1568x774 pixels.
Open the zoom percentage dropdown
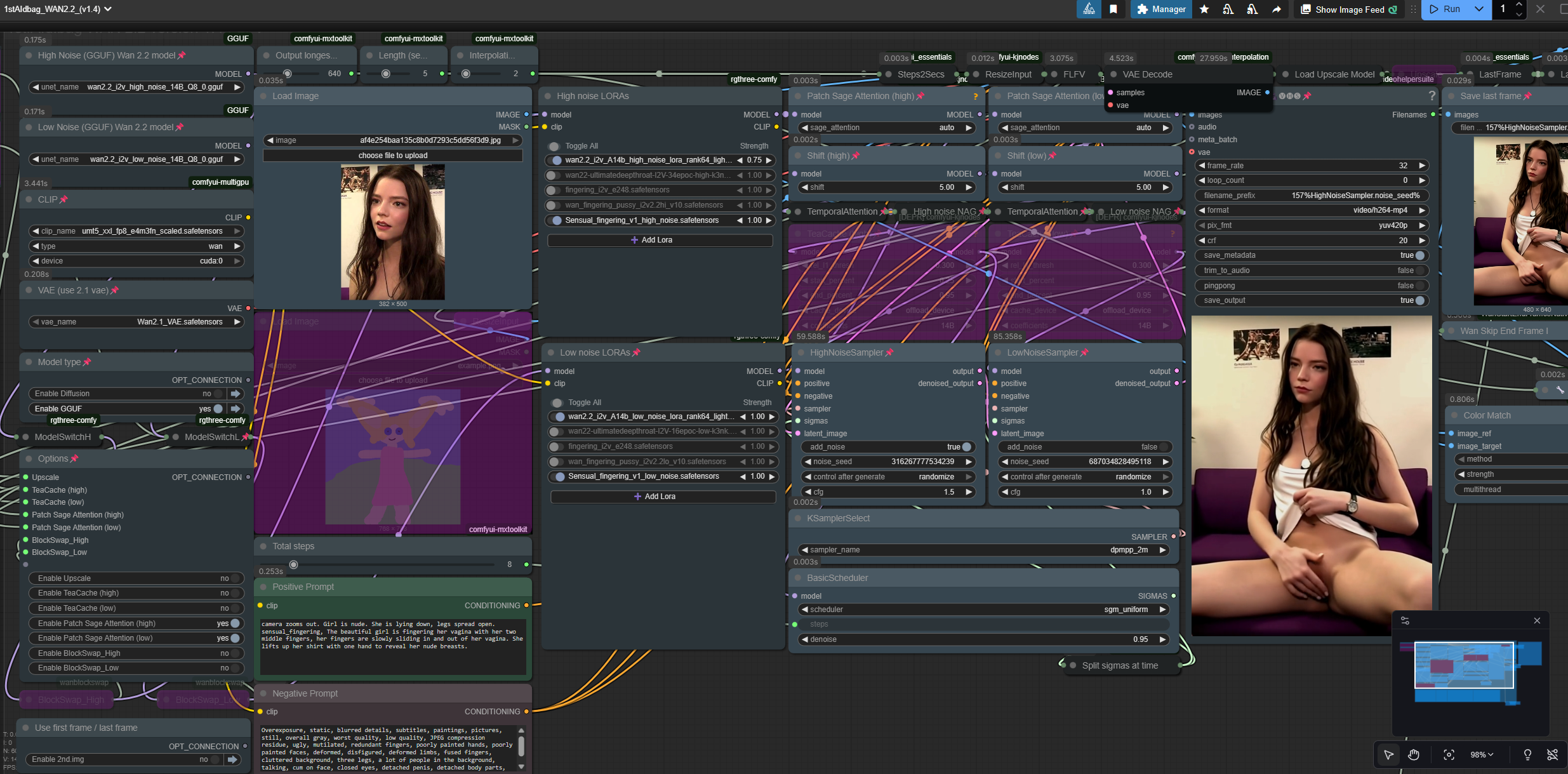click(1482, 755)
